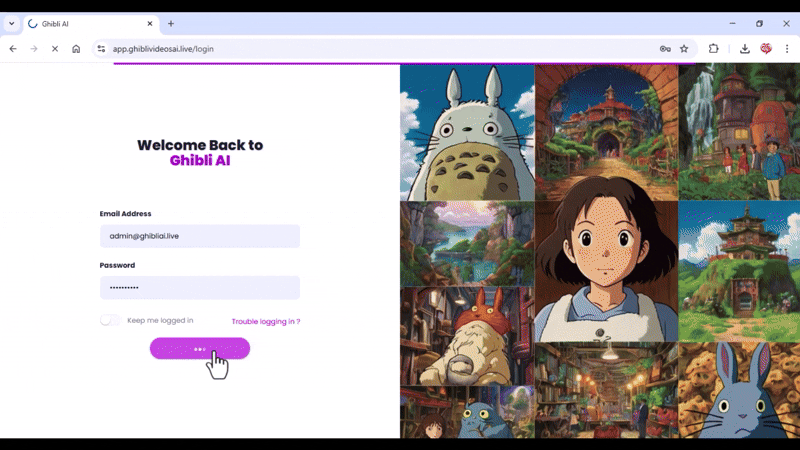Screen dimensions: 800x450
Task: Select the Totoro artwork thumbnail
Action: point(467,132)
